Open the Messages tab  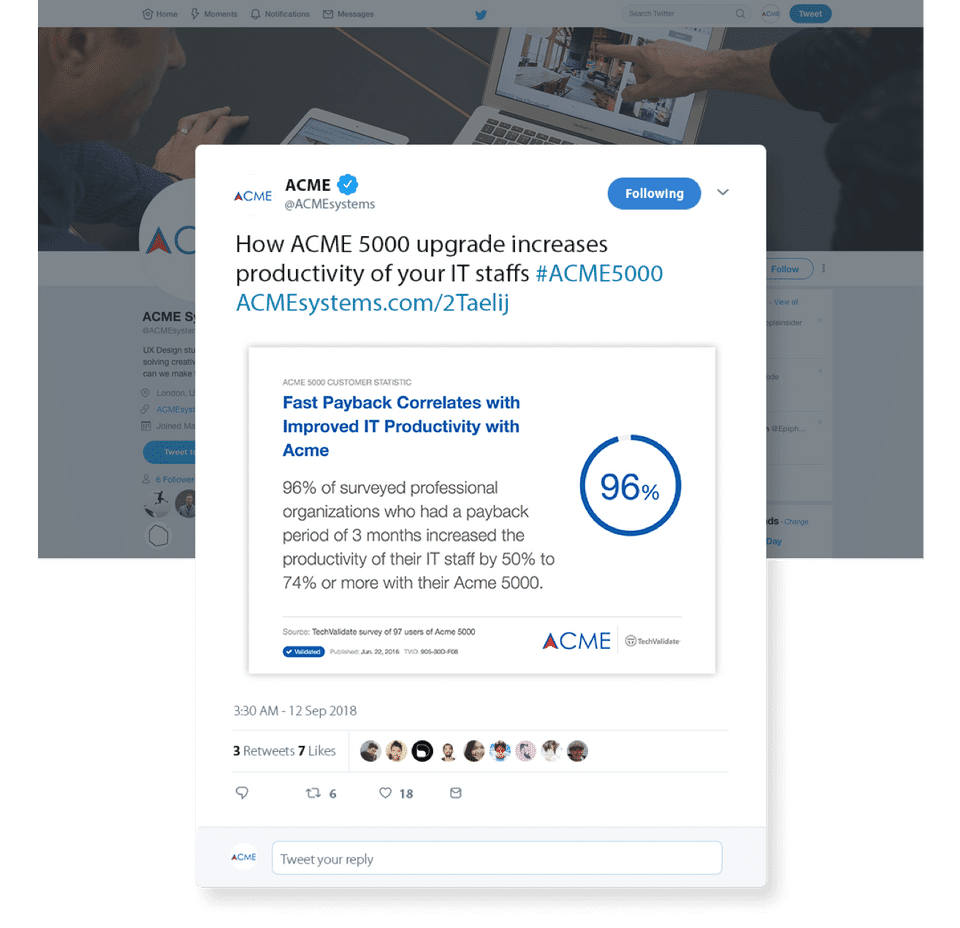[x=348, y=13]
